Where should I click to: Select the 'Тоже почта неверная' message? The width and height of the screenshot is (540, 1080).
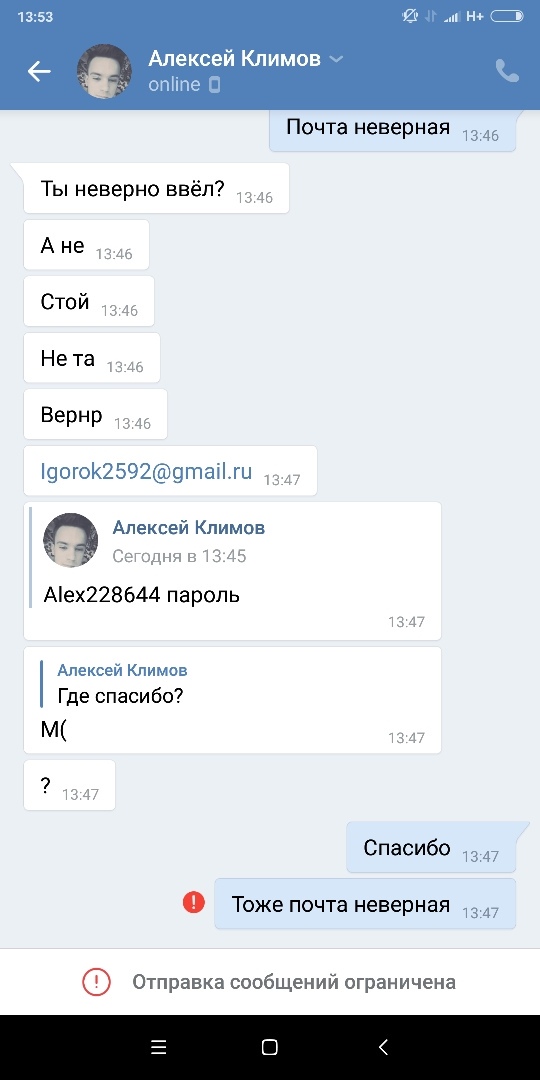click(x=365, y=904)
